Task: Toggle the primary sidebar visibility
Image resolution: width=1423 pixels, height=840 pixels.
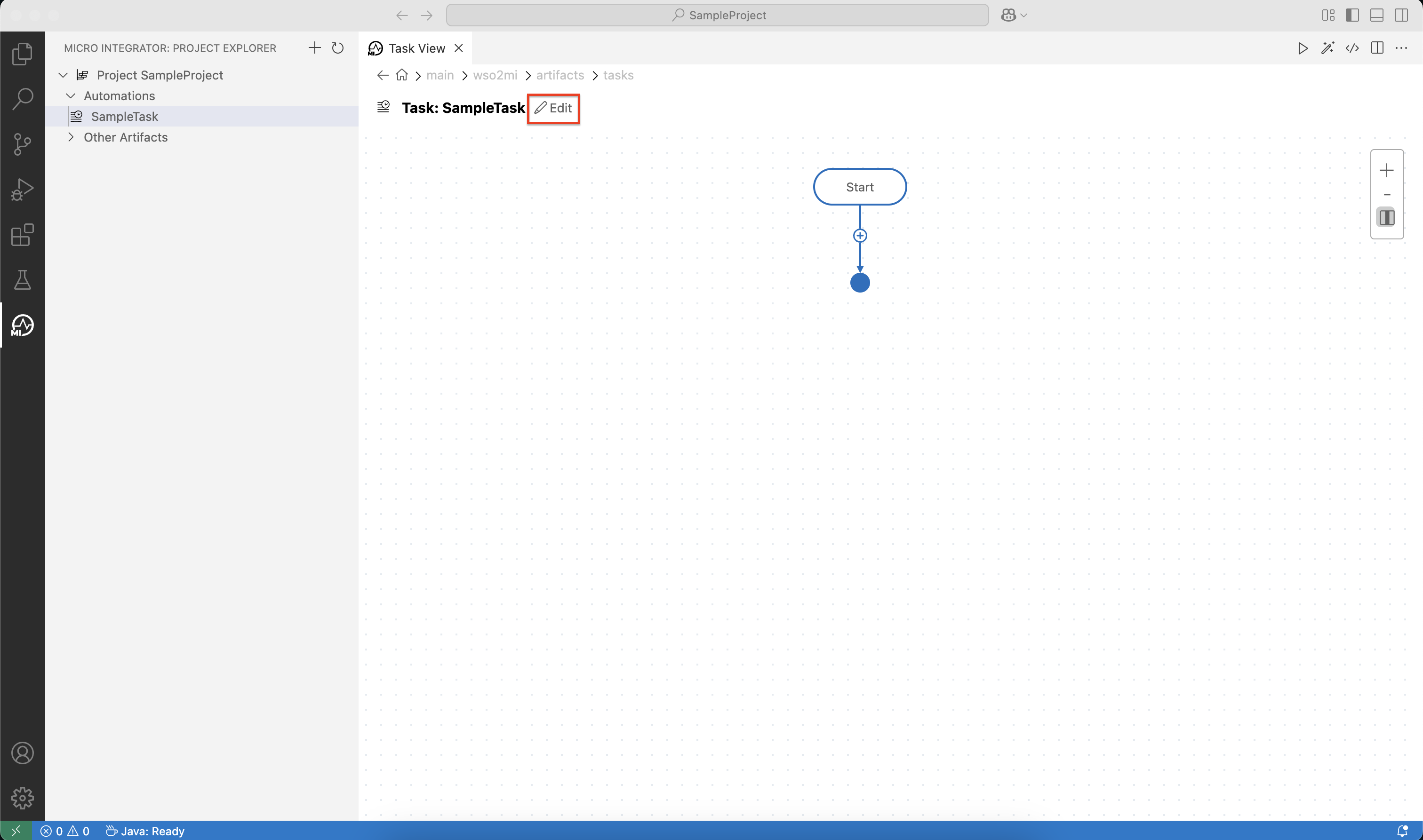Action: point(1352,15)
